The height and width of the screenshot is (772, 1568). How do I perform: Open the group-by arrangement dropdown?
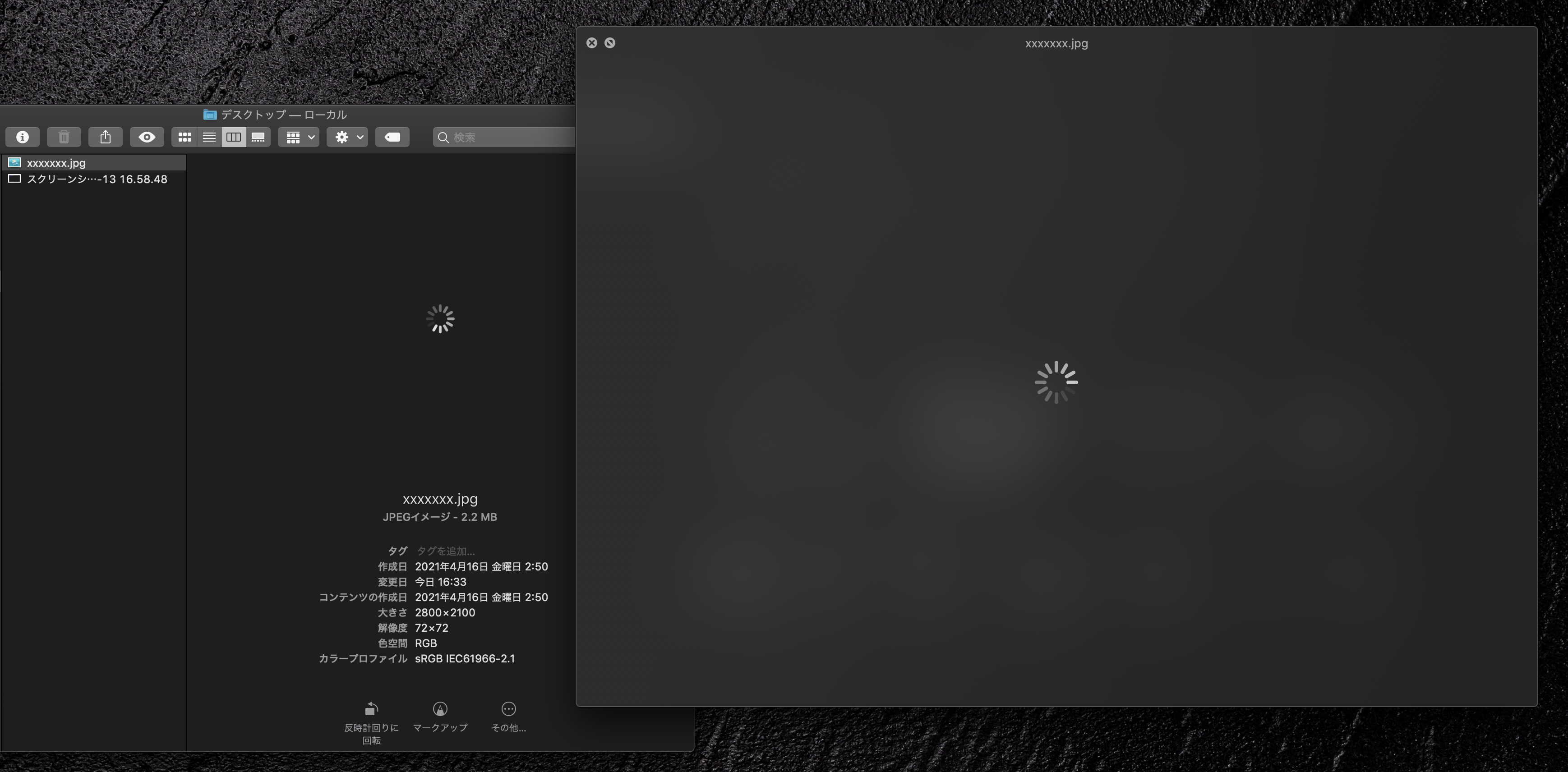point(299,137)
